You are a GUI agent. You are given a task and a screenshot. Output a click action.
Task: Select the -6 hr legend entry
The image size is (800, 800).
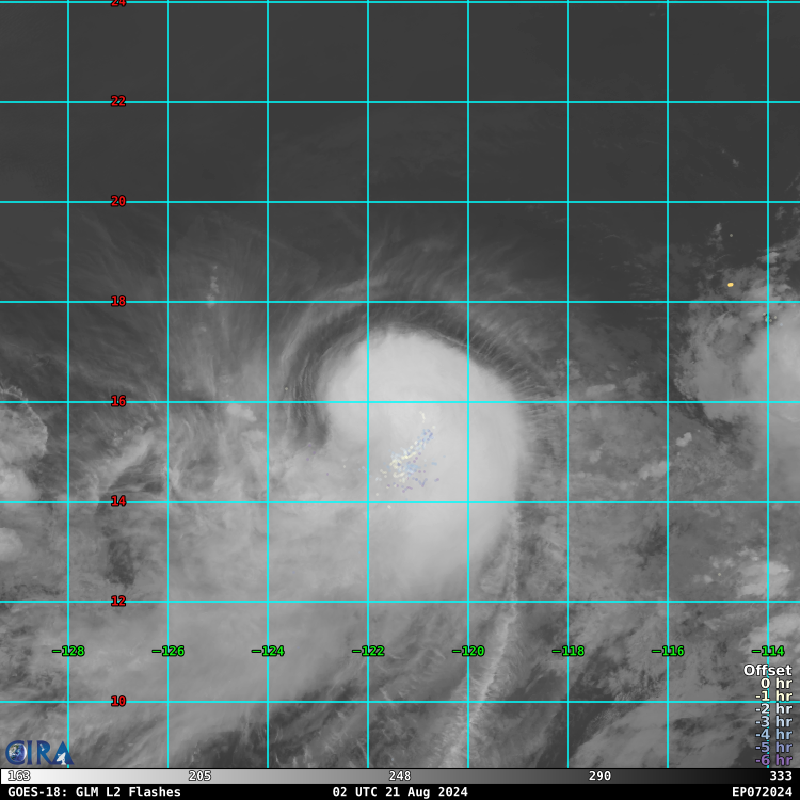(773, 760)
